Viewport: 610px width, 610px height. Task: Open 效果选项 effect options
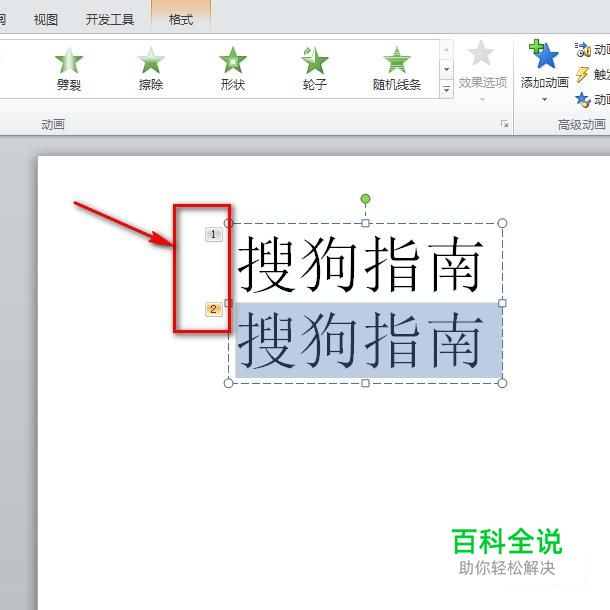tap(482, 72)
